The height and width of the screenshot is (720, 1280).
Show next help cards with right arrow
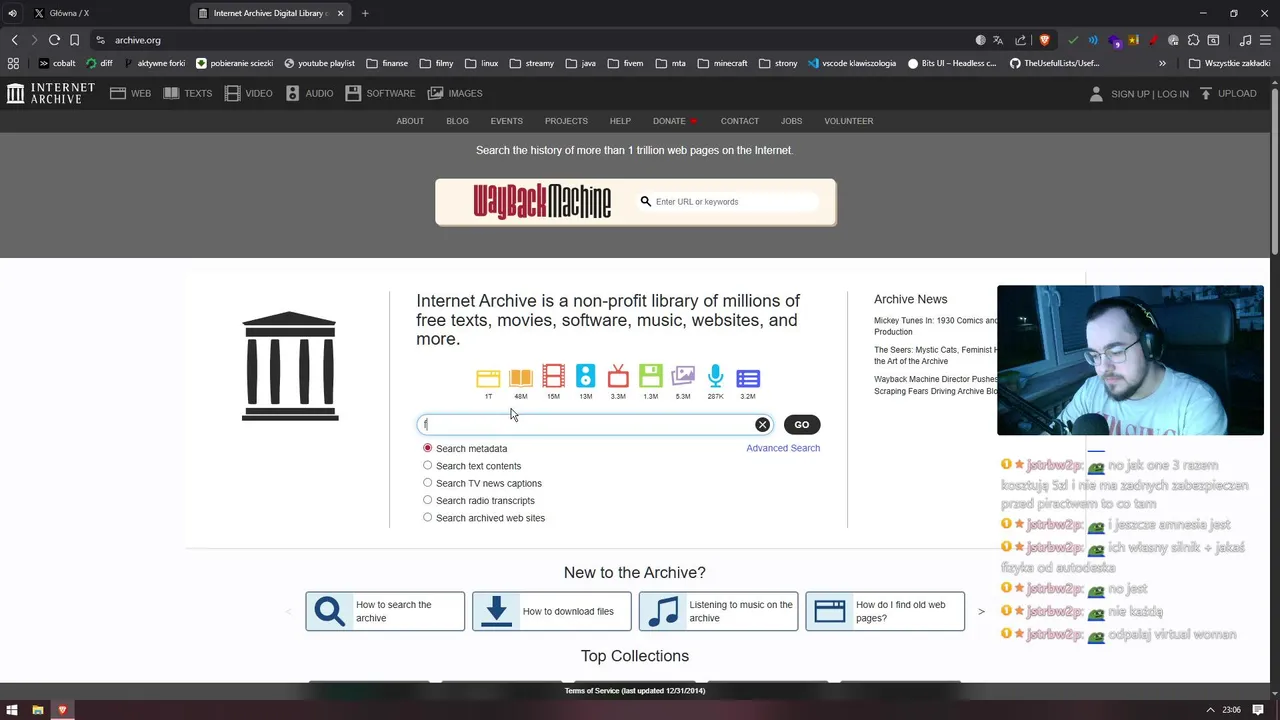981,611
